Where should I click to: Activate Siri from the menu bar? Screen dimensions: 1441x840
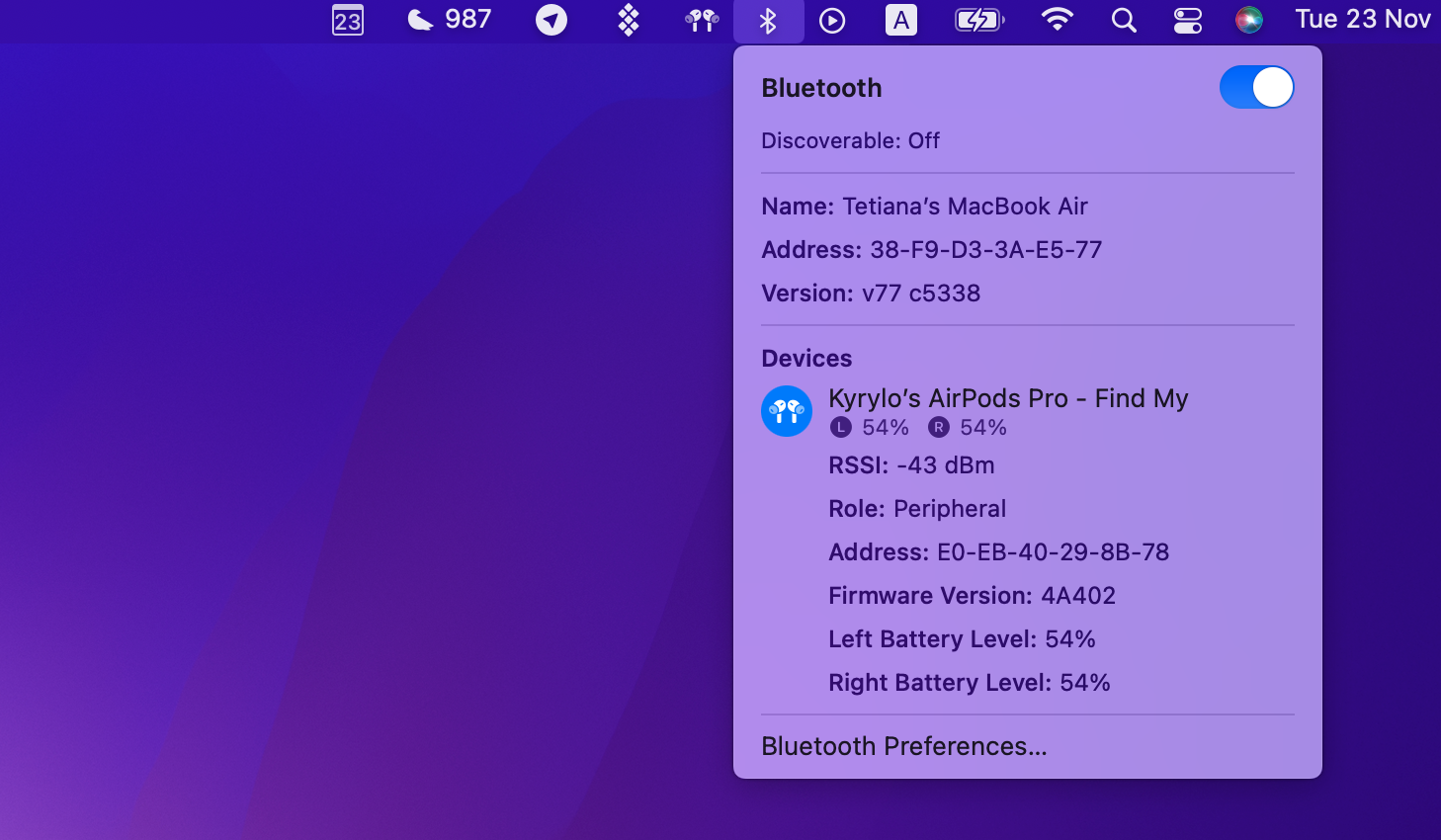tap(1249, 20)
